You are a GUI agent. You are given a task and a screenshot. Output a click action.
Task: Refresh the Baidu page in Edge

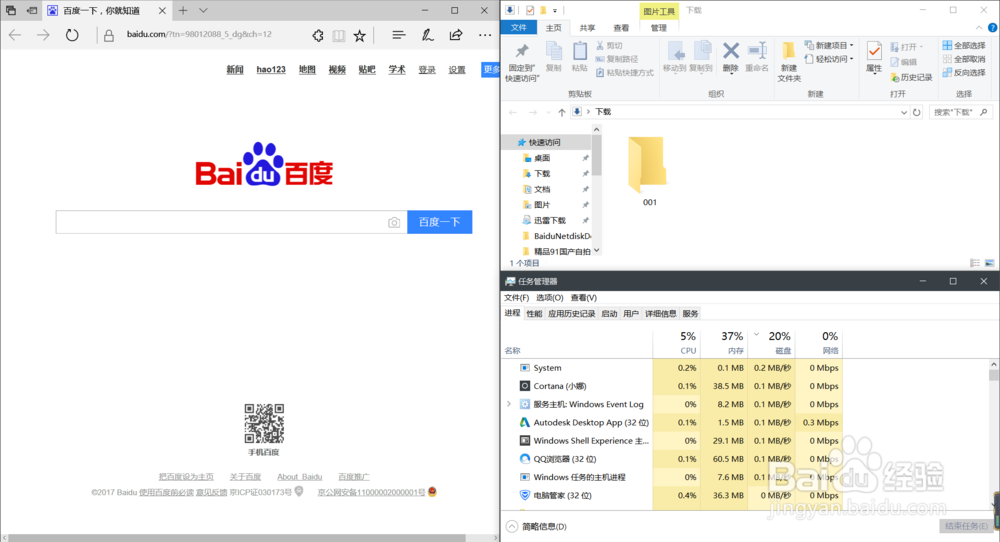(72, 35)
